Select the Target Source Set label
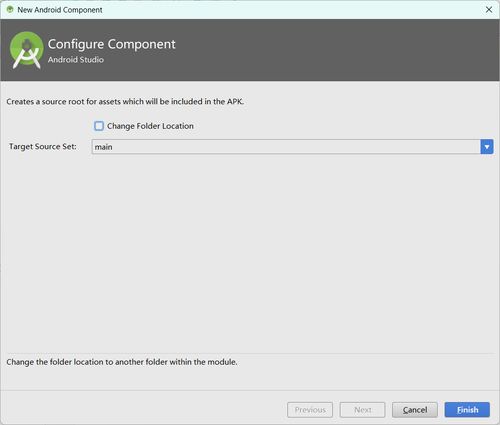500x425 pixels. tap(43, 147)
